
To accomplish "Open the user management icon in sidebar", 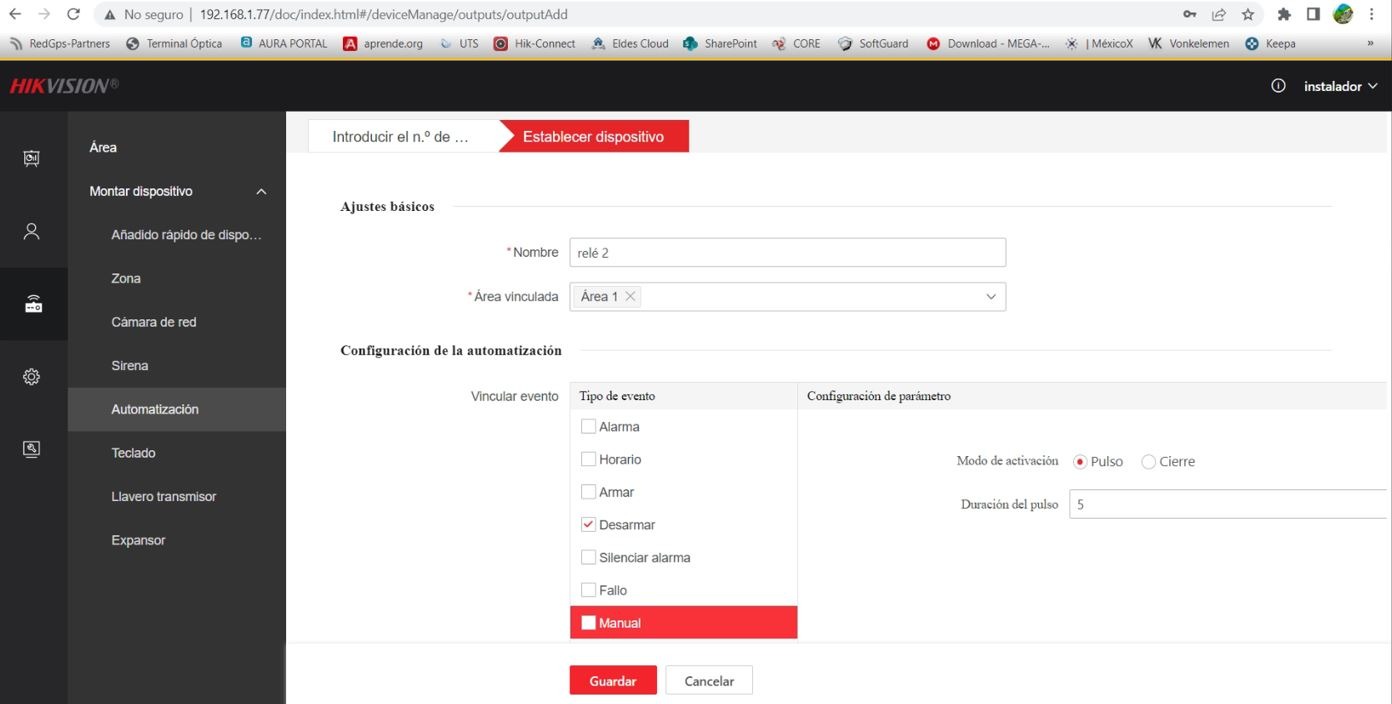I will pos(31,231).
